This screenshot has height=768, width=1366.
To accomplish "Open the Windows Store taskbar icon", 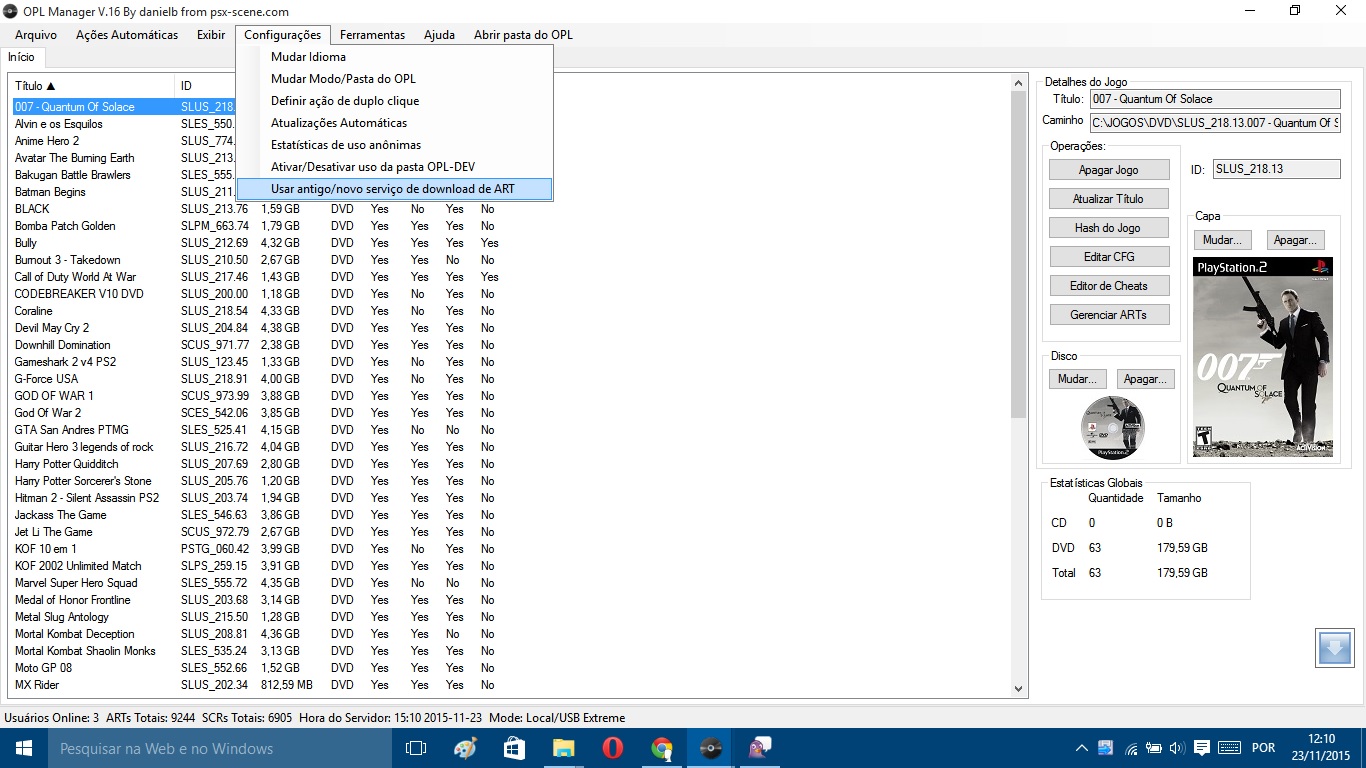I will pyautogui.click(x=515, y=748).
